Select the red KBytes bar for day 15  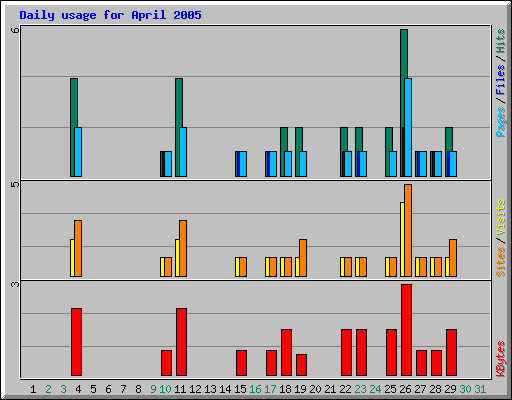[x=241, y=363]
